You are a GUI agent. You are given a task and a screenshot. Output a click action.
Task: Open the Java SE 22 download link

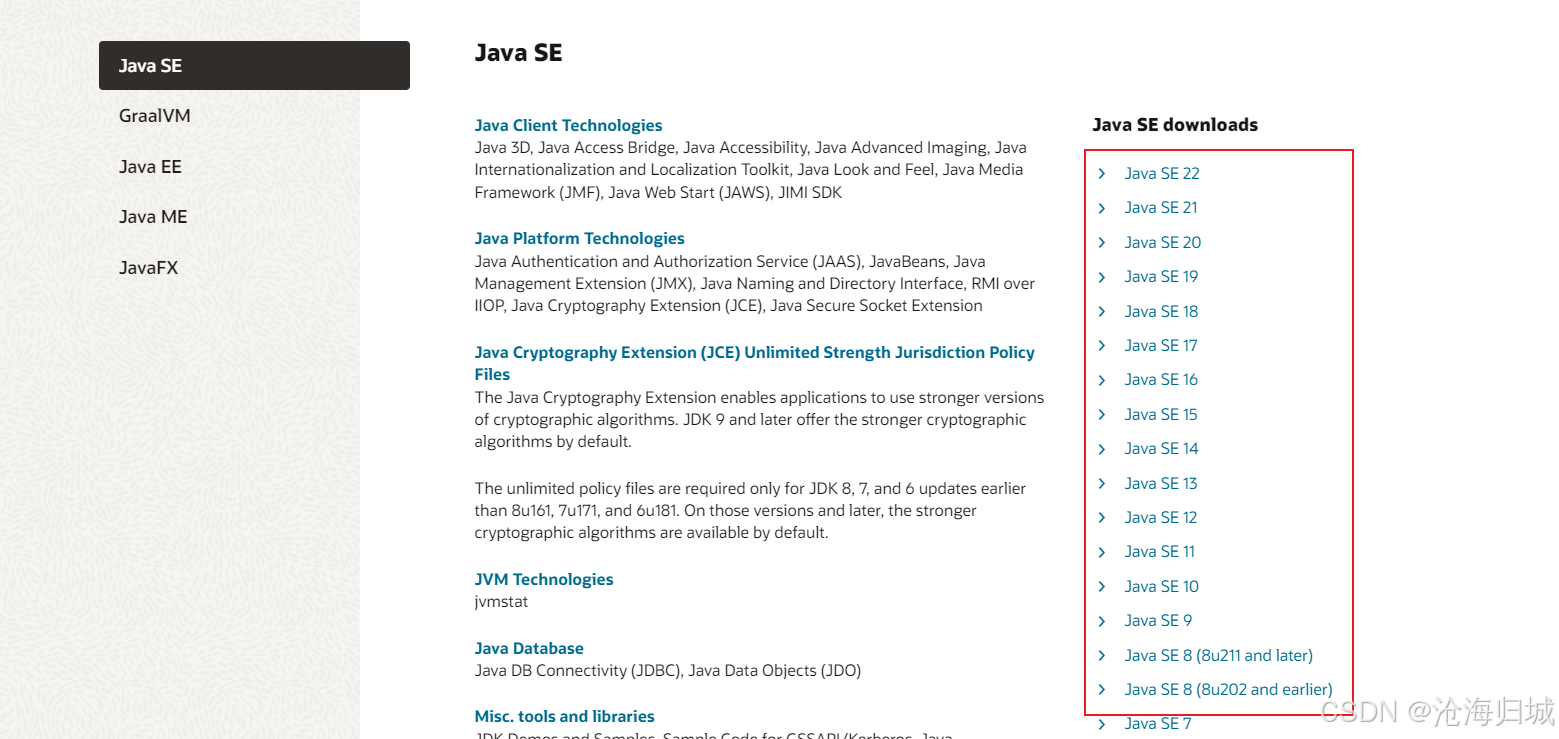click(x=1161, y=173)
